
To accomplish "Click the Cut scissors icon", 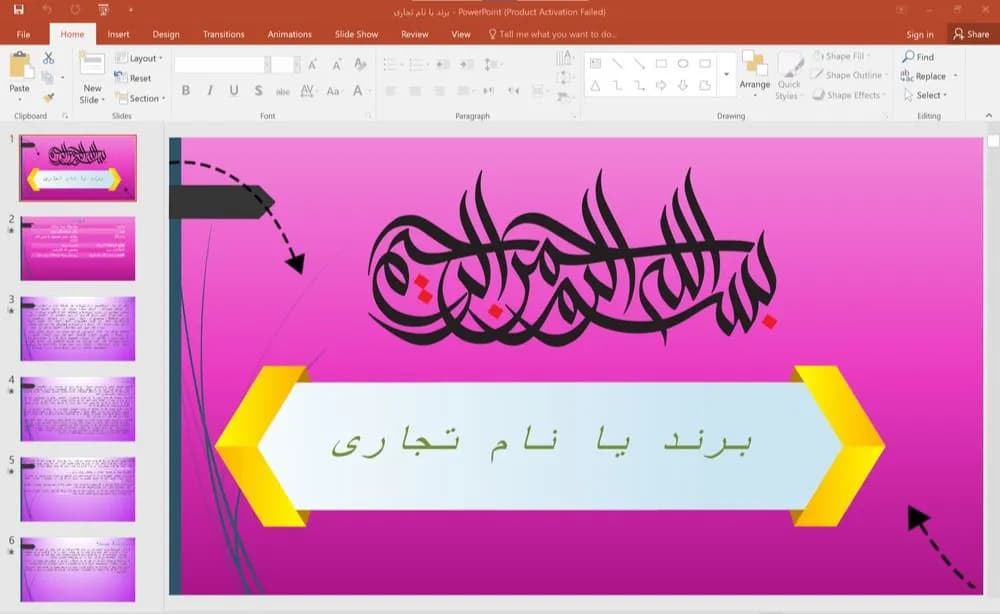I will point(48,58).
